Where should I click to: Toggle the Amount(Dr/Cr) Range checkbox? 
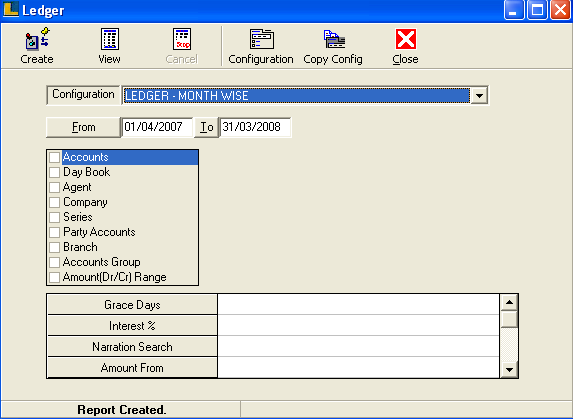click(54, 277)
